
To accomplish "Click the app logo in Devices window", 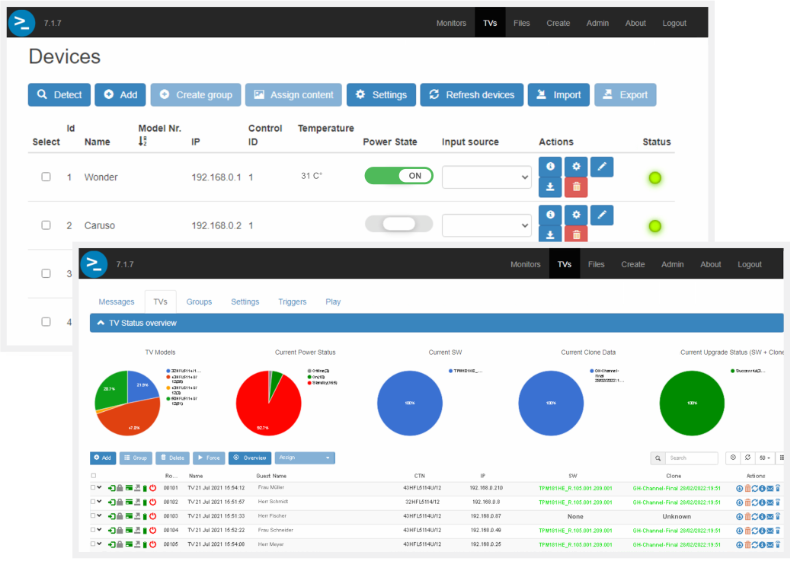I will click(x=21, y=22).
